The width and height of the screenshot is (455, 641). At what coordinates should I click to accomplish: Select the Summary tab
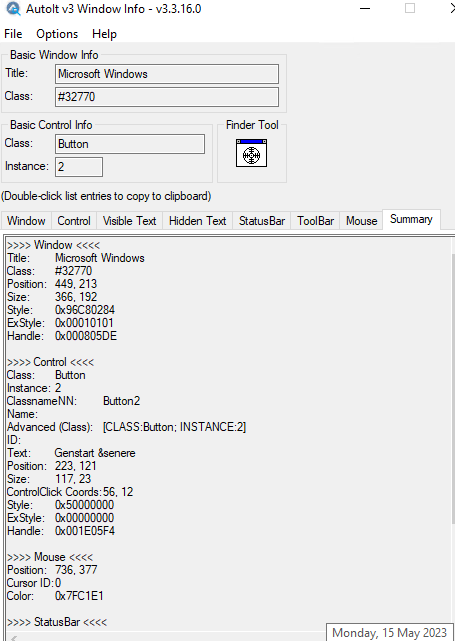(411, 219)
